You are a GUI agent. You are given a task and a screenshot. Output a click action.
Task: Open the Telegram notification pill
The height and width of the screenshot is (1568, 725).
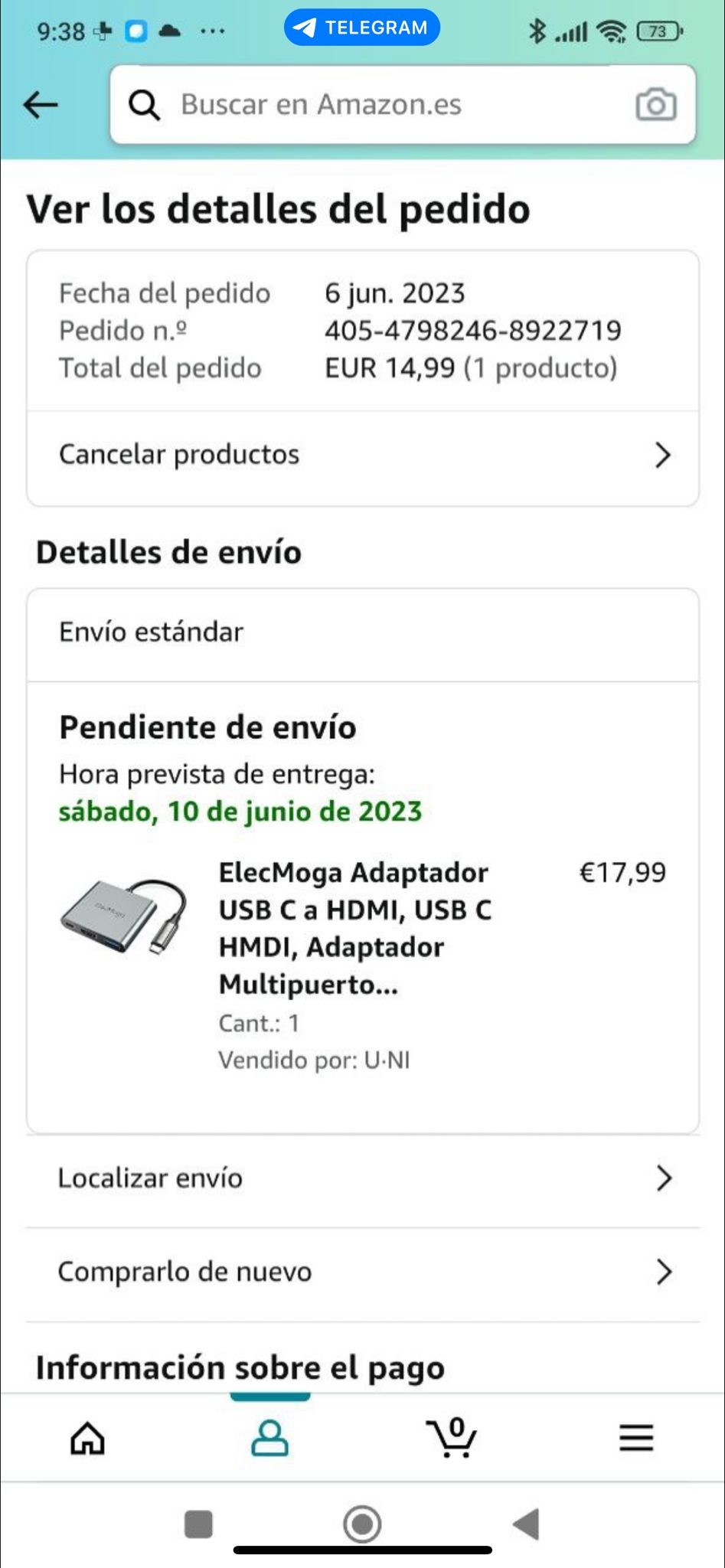coord(362,28)
